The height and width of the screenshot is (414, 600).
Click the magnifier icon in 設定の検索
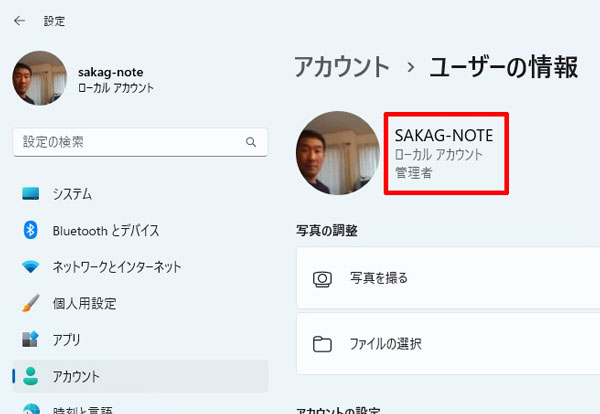click(x=251, y=143)
